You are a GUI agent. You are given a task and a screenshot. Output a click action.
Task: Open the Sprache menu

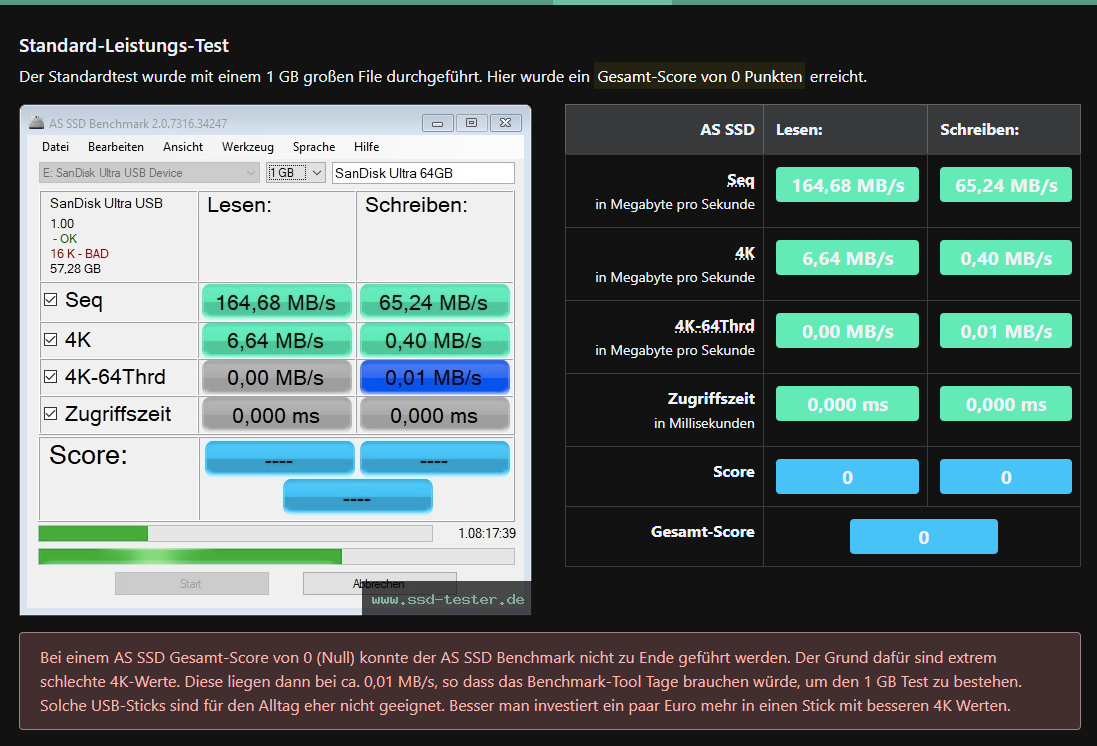click(x=314, y=147)
